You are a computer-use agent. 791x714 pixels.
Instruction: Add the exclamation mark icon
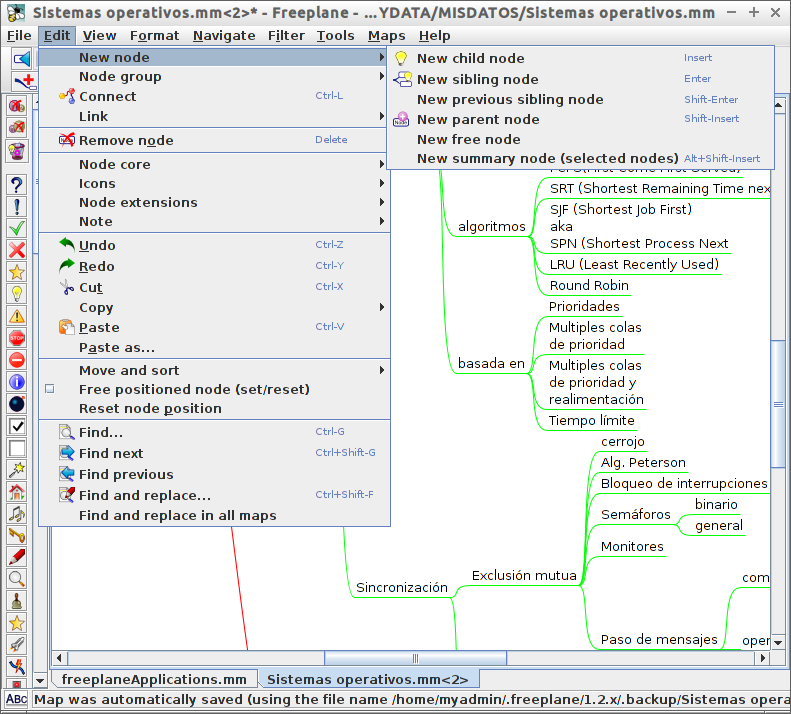click(17, 206)
